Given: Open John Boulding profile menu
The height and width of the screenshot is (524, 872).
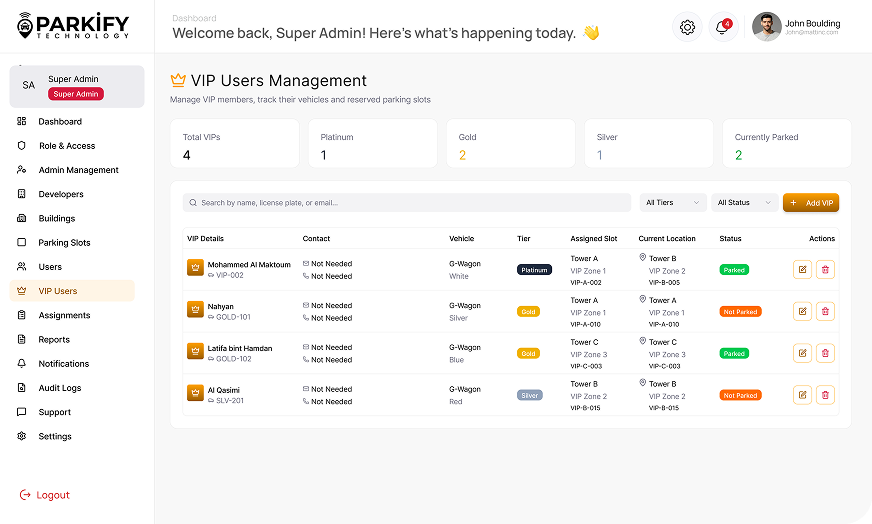Looking at the screenshot, I should pos(797,27).
